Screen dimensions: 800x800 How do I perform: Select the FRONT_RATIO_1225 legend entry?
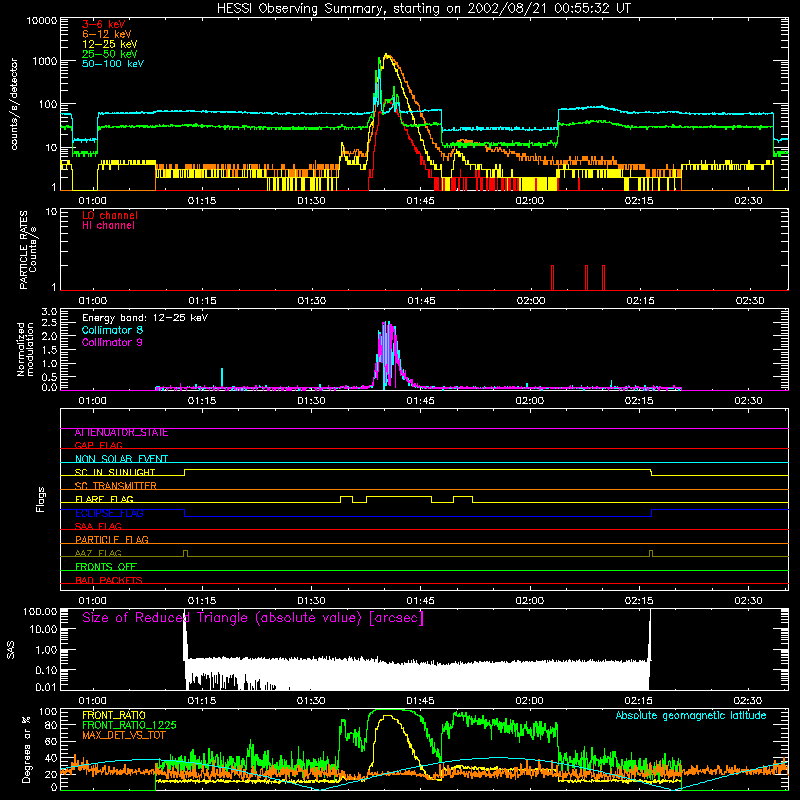point(129,725)
